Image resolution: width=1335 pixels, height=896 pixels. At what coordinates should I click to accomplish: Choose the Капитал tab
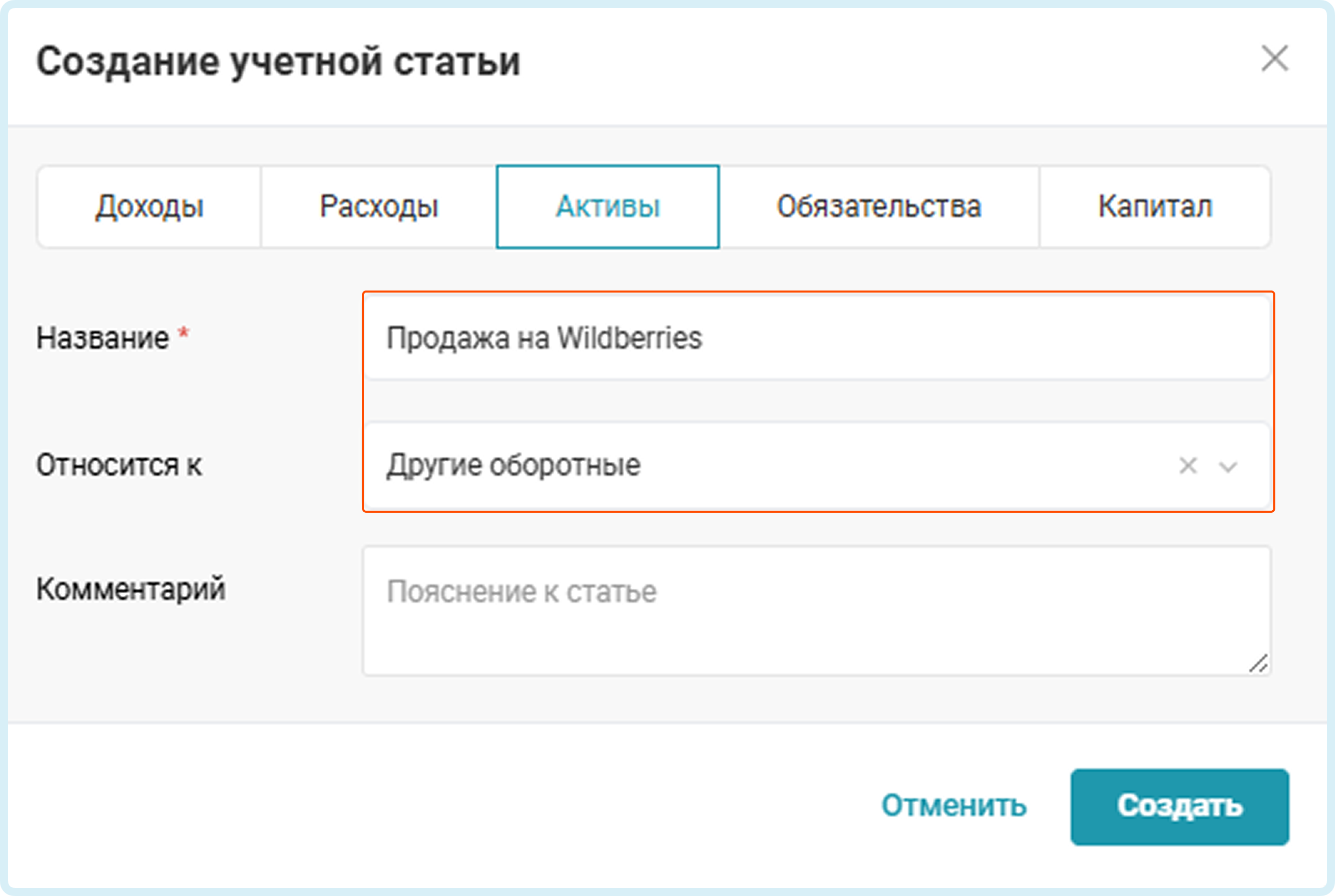(1155, 207)
